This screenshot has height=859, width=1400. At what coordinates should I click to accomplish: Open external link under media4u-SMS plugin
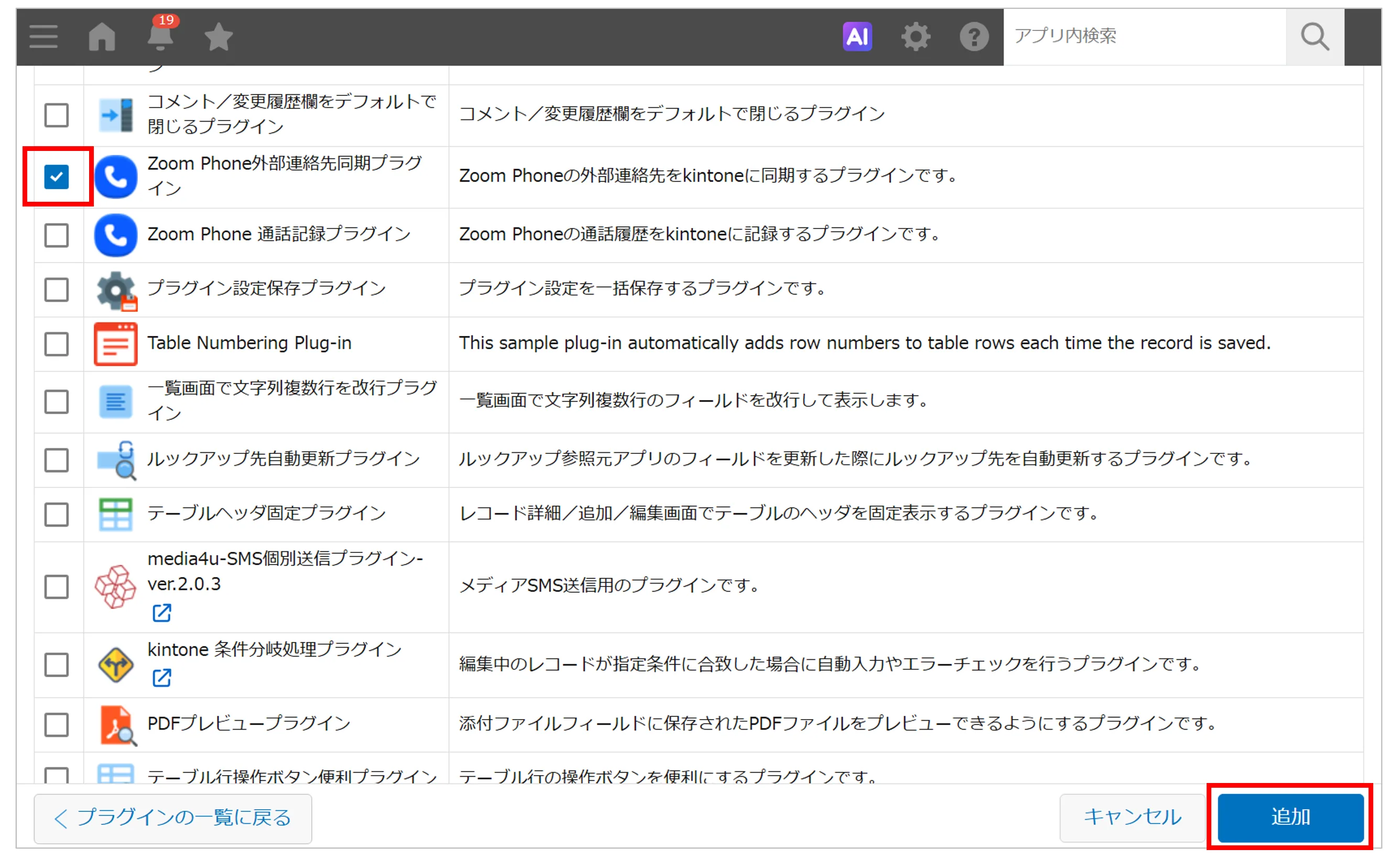[x=162, y=613]
